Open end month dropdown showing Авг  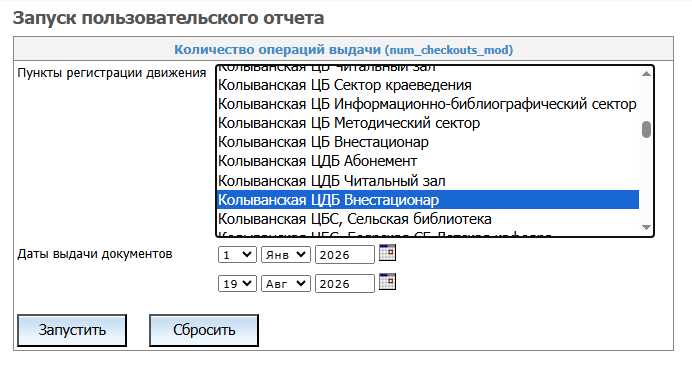pyautogui.click(x=286, y=284)
